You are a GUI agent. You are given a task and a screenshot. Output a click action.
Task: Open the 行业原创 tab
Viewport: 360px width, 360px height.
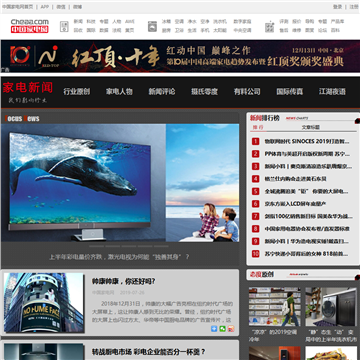pyautogui.click(x=77, y=92)
